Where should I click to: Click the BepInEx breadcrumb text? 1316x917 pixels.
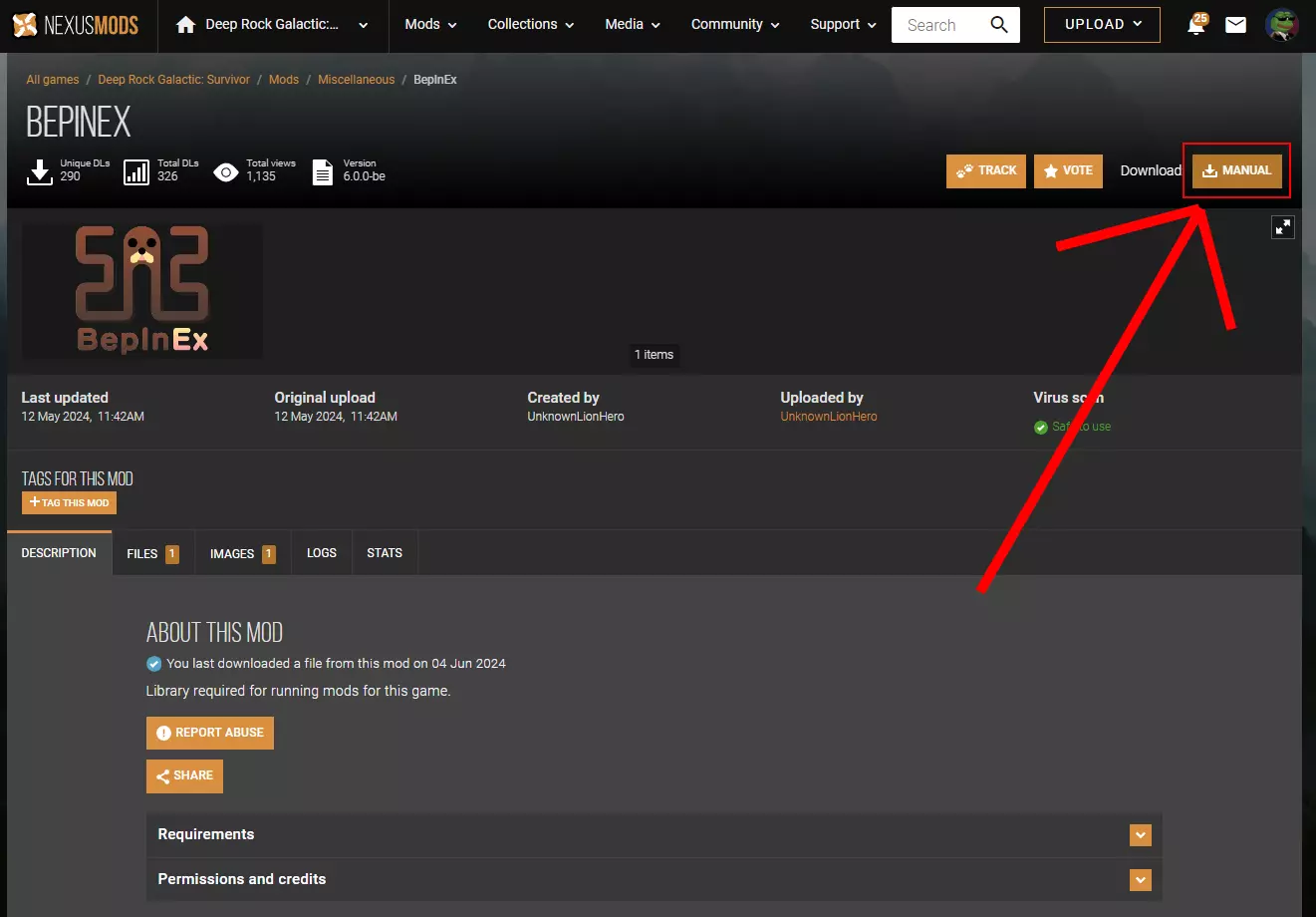pyautogui.click(x=435, y=80)
